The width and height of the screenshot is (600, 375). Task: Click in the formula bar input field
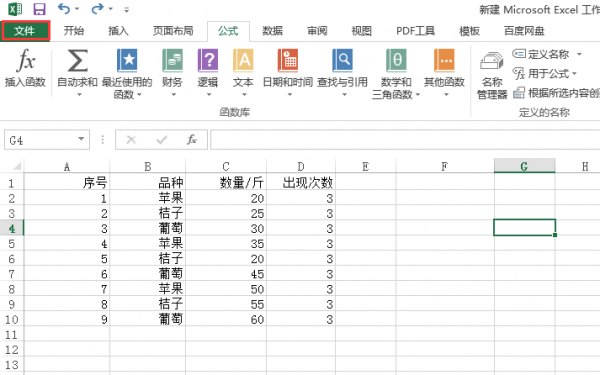click(x=405, y=139)
